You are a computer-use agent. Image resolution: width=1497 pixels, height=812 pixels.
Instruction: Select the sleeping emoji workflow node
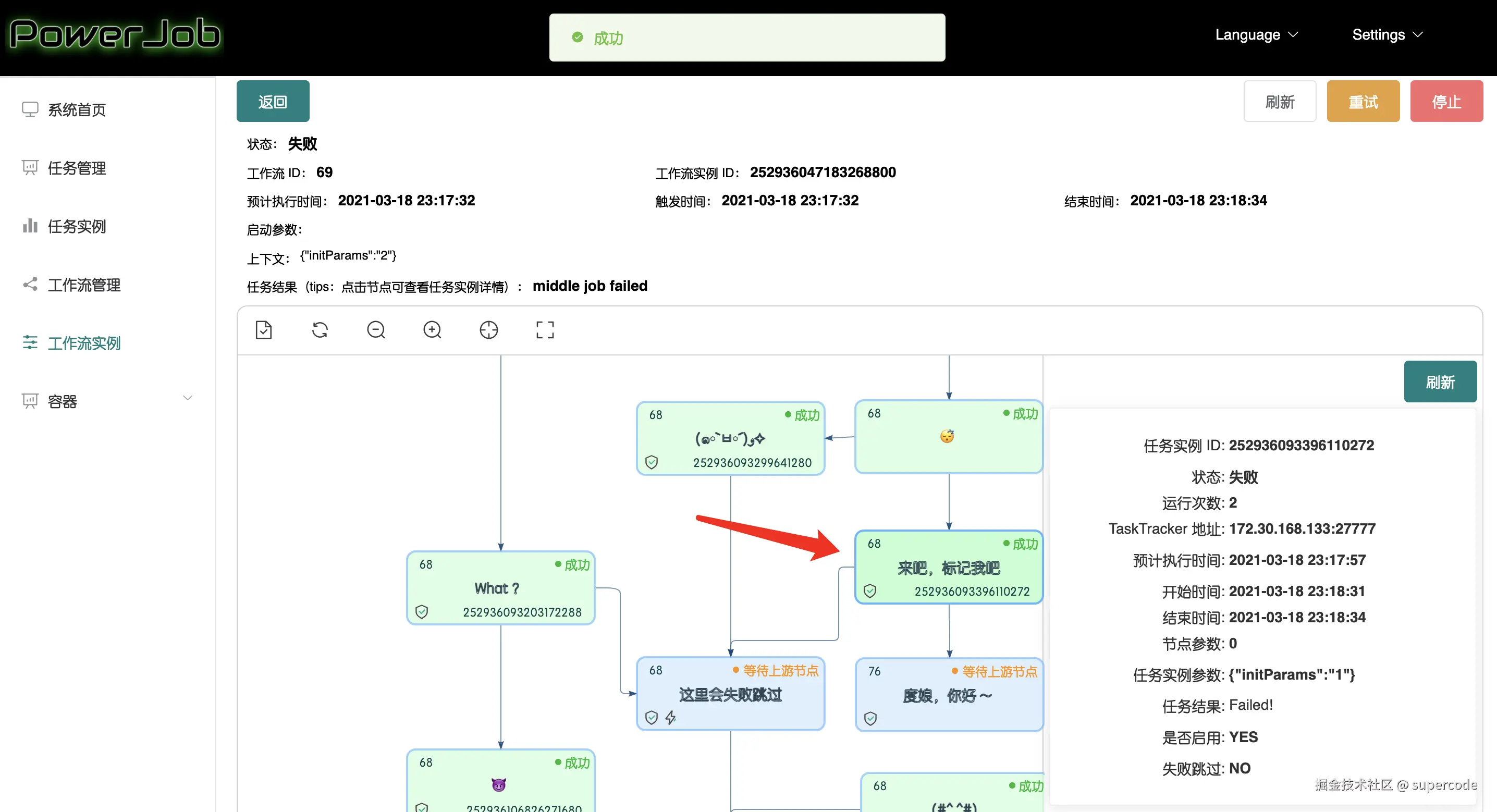(x=948, y=437)
